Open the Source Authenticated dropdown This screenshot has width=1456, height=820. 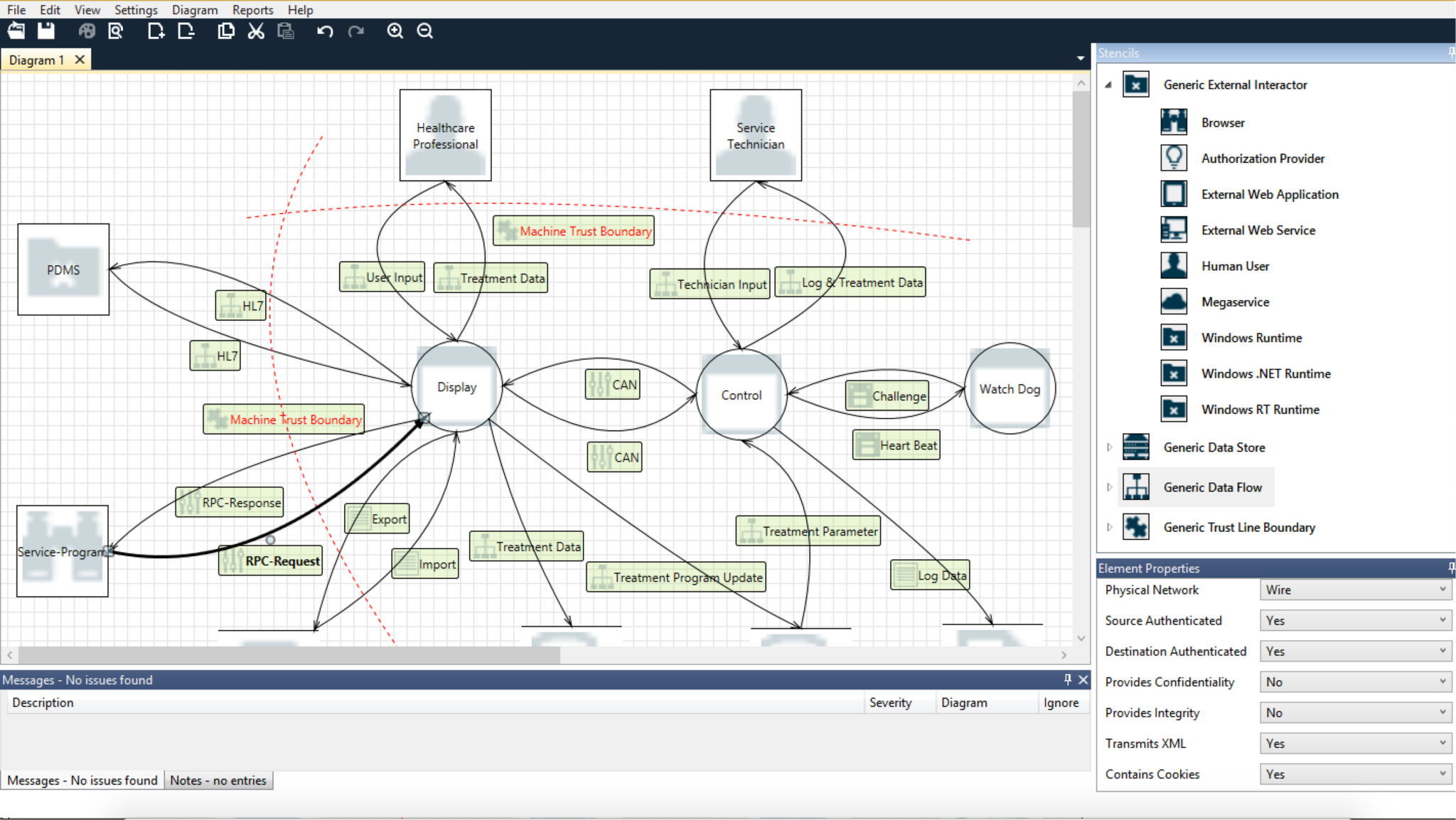click(1356, 620)
